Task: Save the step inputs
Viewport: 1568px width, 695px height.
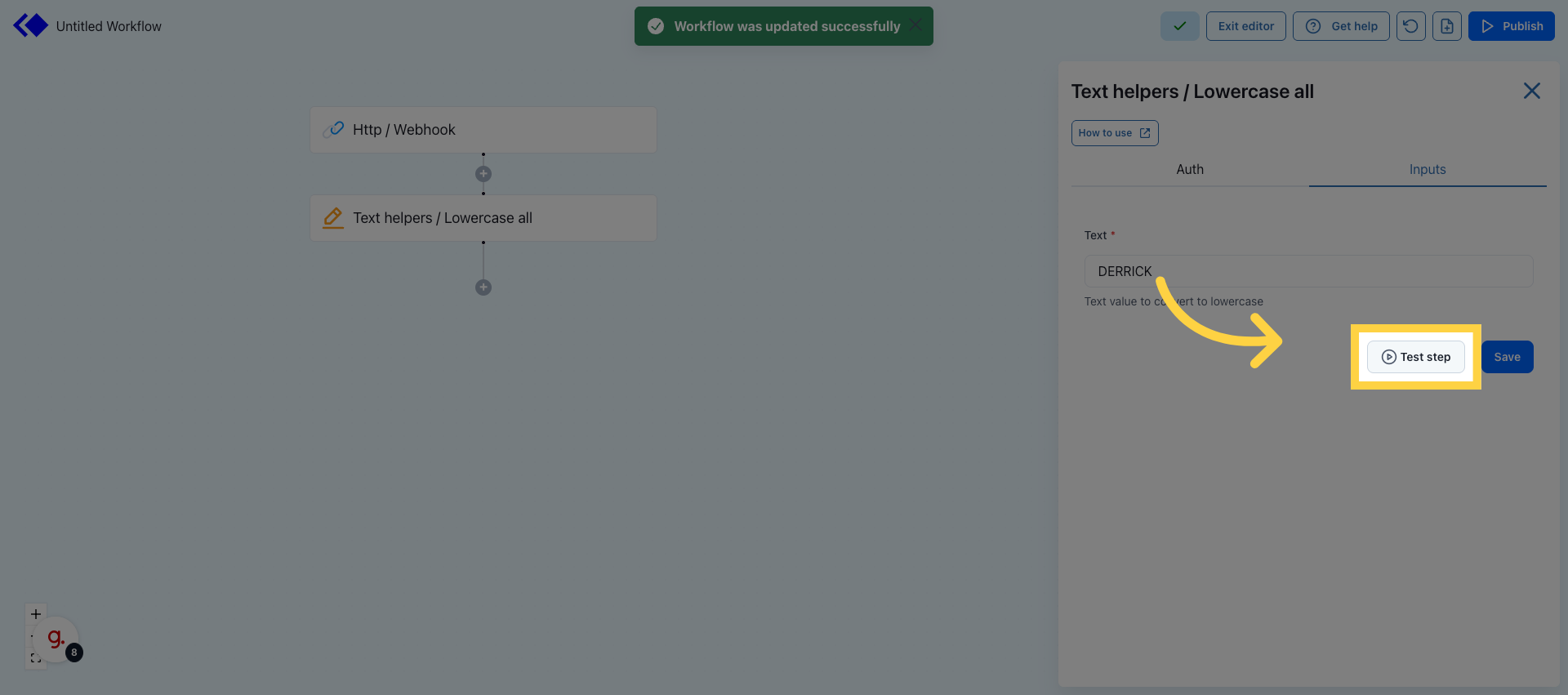Action: 1507,357
